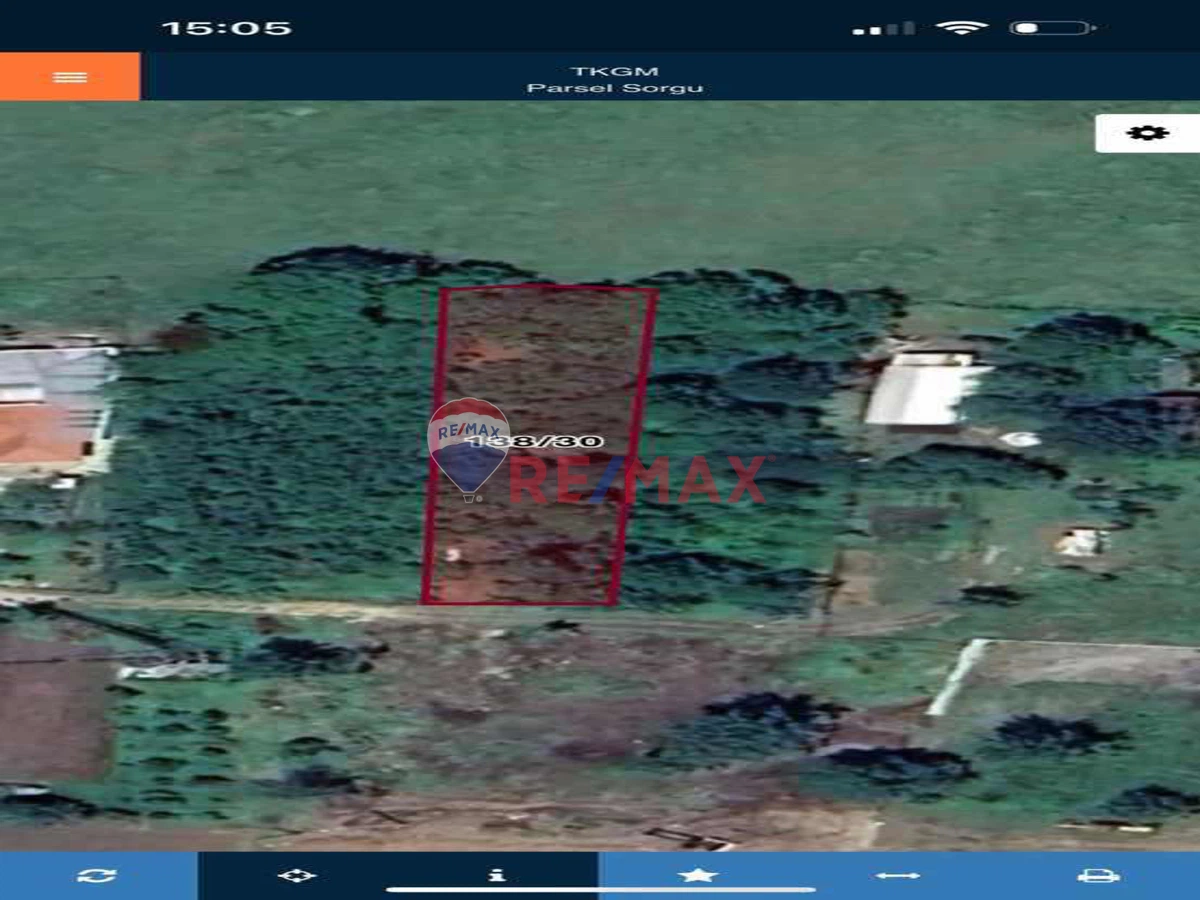Tap the refresh icon in bottom bar
This screenshot has width=1200, height=900.
pyautogui.click(x=97, y=875)
